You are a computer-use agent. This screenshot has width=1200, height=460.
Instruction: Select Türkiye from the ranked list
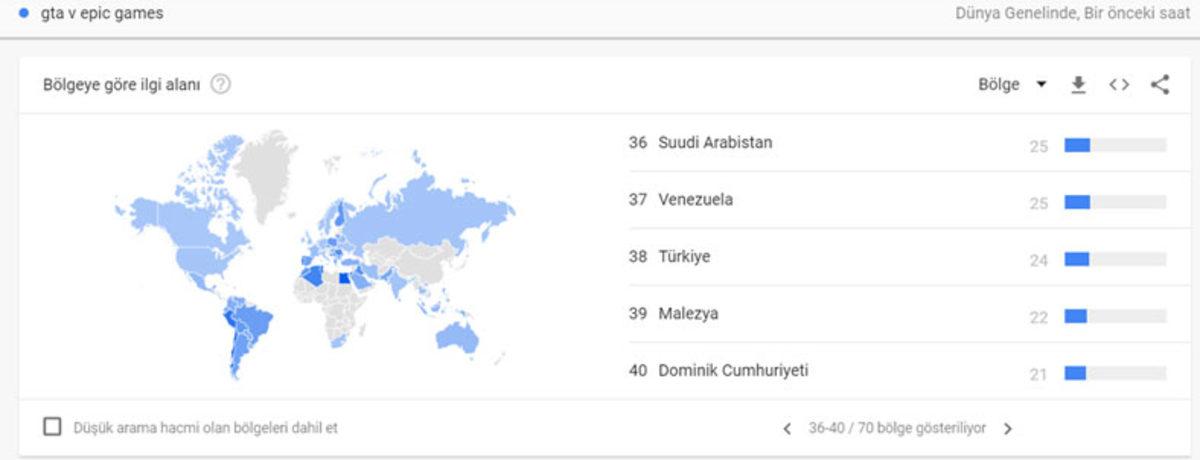coord(684,257)
